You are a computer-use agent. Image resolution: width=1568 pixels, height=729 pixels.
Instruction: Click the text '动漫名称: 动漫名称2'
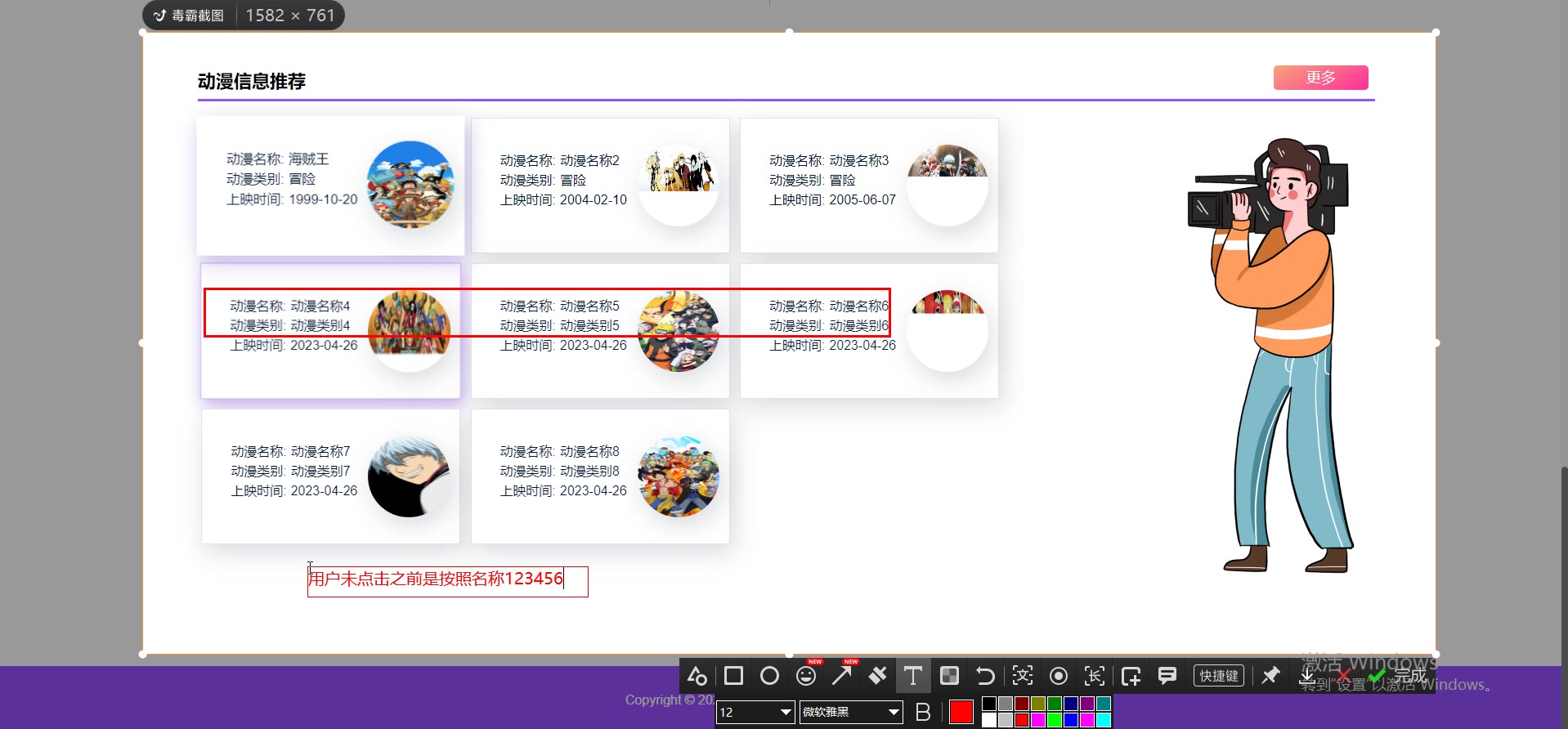(560, 161)
